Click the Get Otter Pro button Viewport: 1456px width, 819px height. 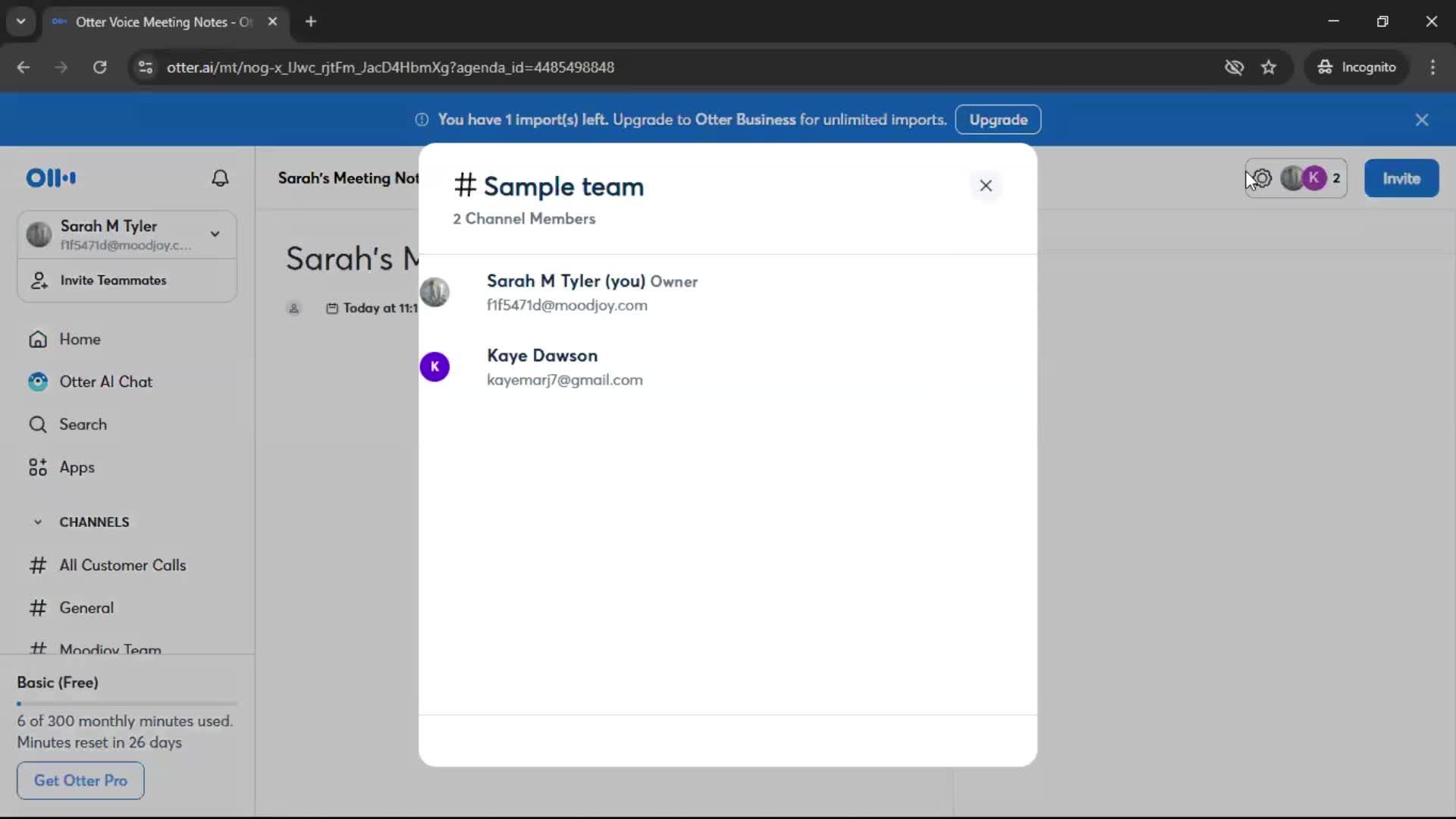[80, 780]
